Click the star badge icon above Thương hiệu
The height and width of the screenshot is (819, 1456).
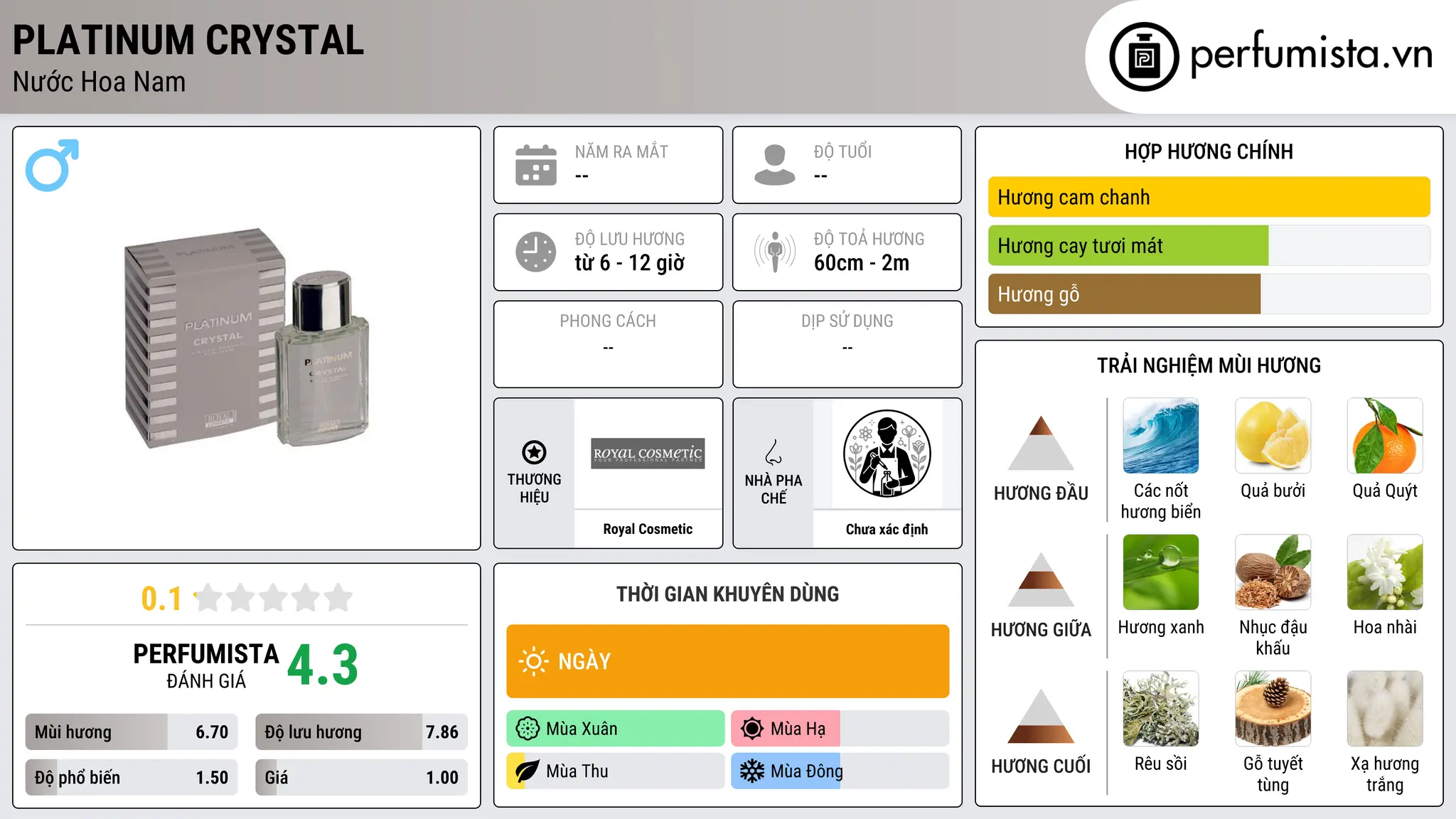[535, 452]
